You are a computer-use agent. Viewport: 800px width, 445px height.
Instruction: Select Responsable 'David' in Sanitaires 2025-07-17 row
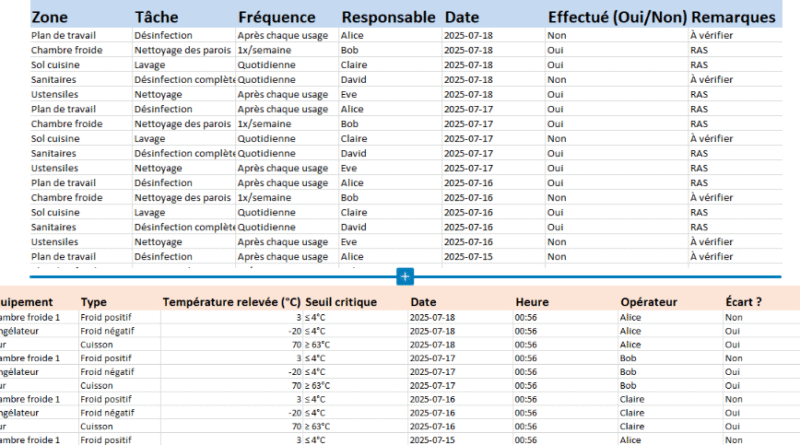click(354, 154)
